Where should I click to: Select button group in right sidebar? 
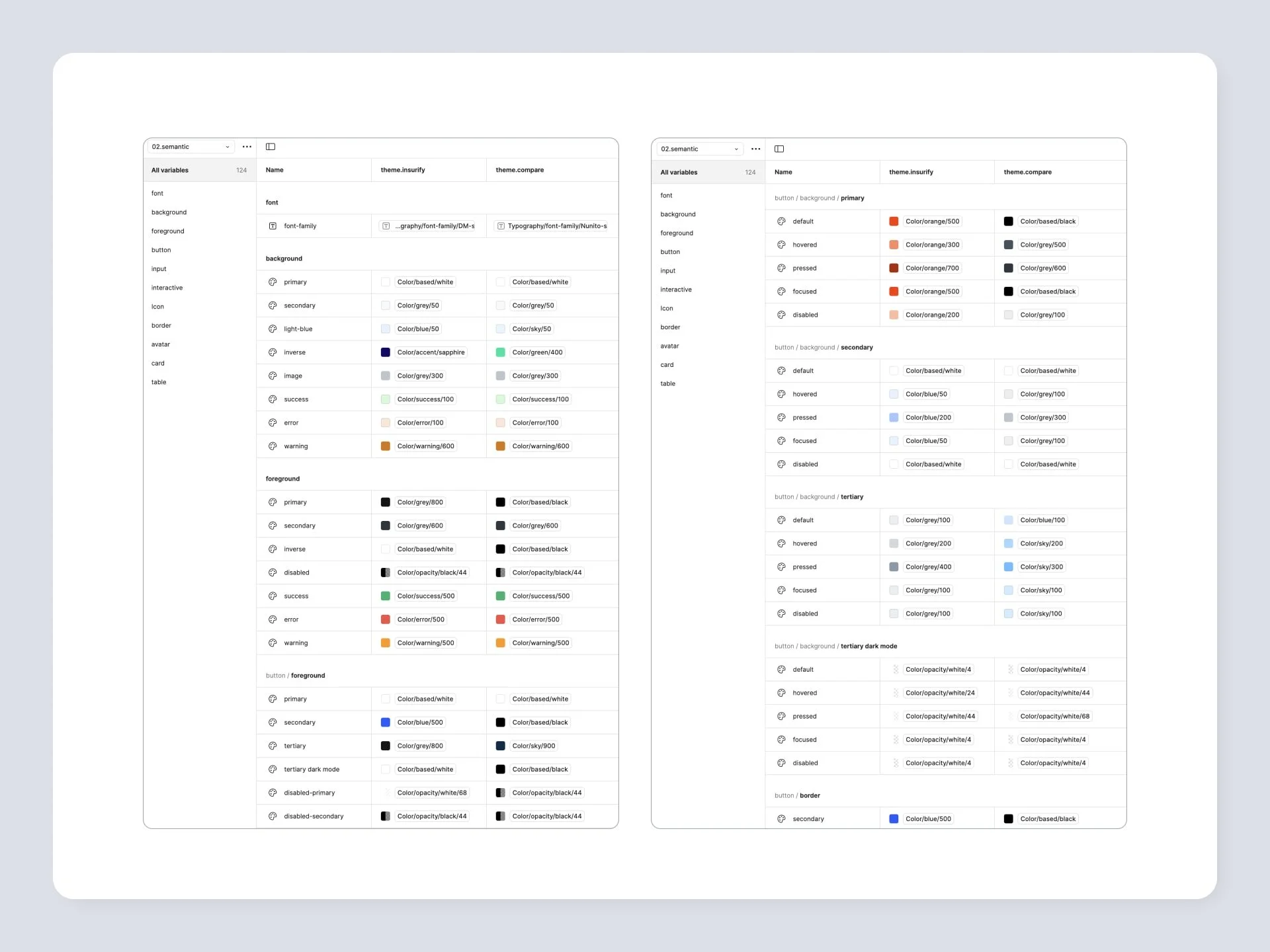pos(670,252)
